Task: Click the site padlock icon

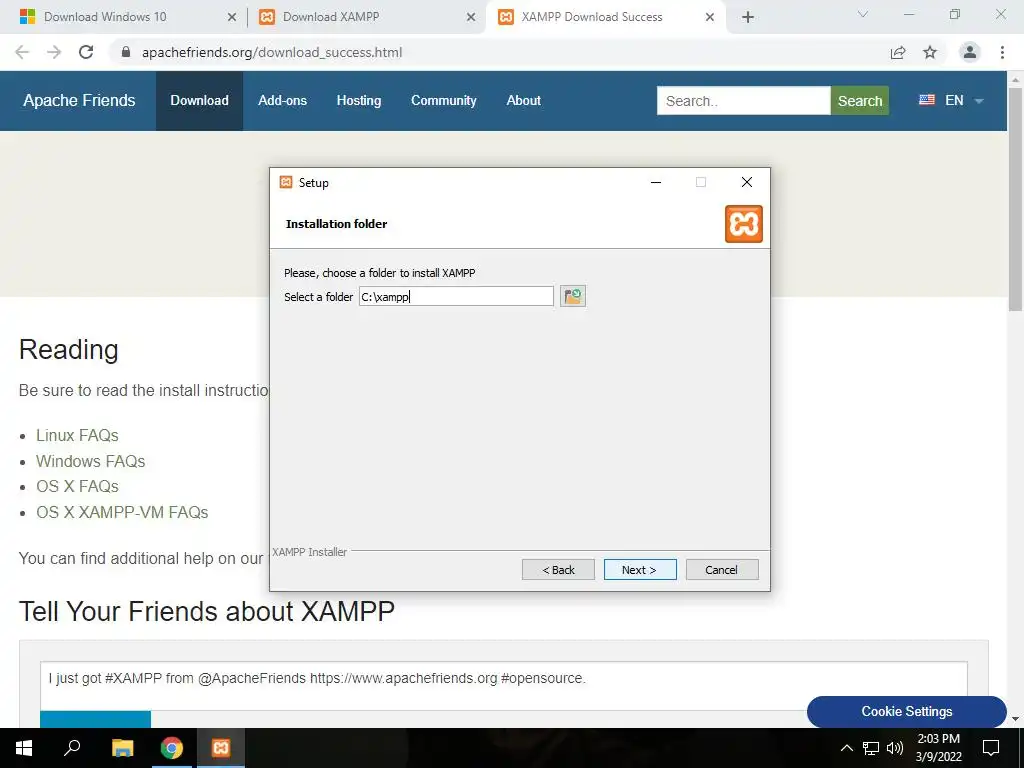Action: pyautogui.click(x=126, y=52)
